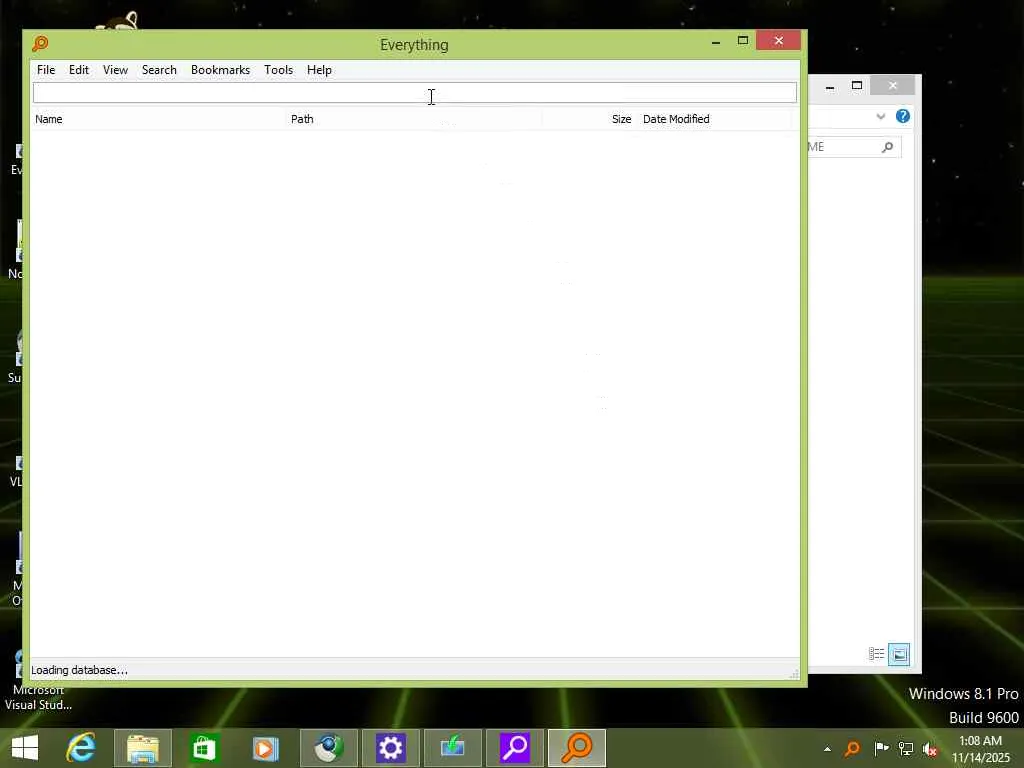Viewport: 1024px width, 768px height.
Task: Minimize the Everything window
Action: (716, 41)
